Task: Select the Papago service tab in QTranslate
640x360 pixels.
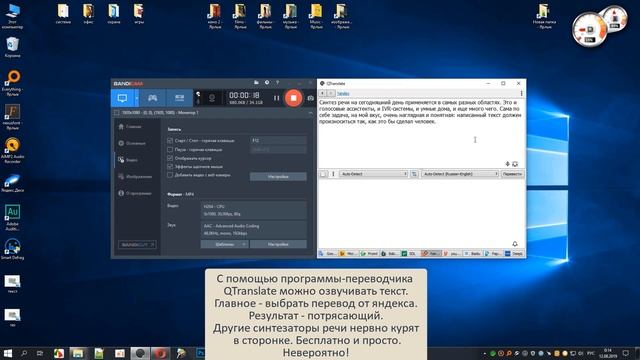Action: (493, 253)
